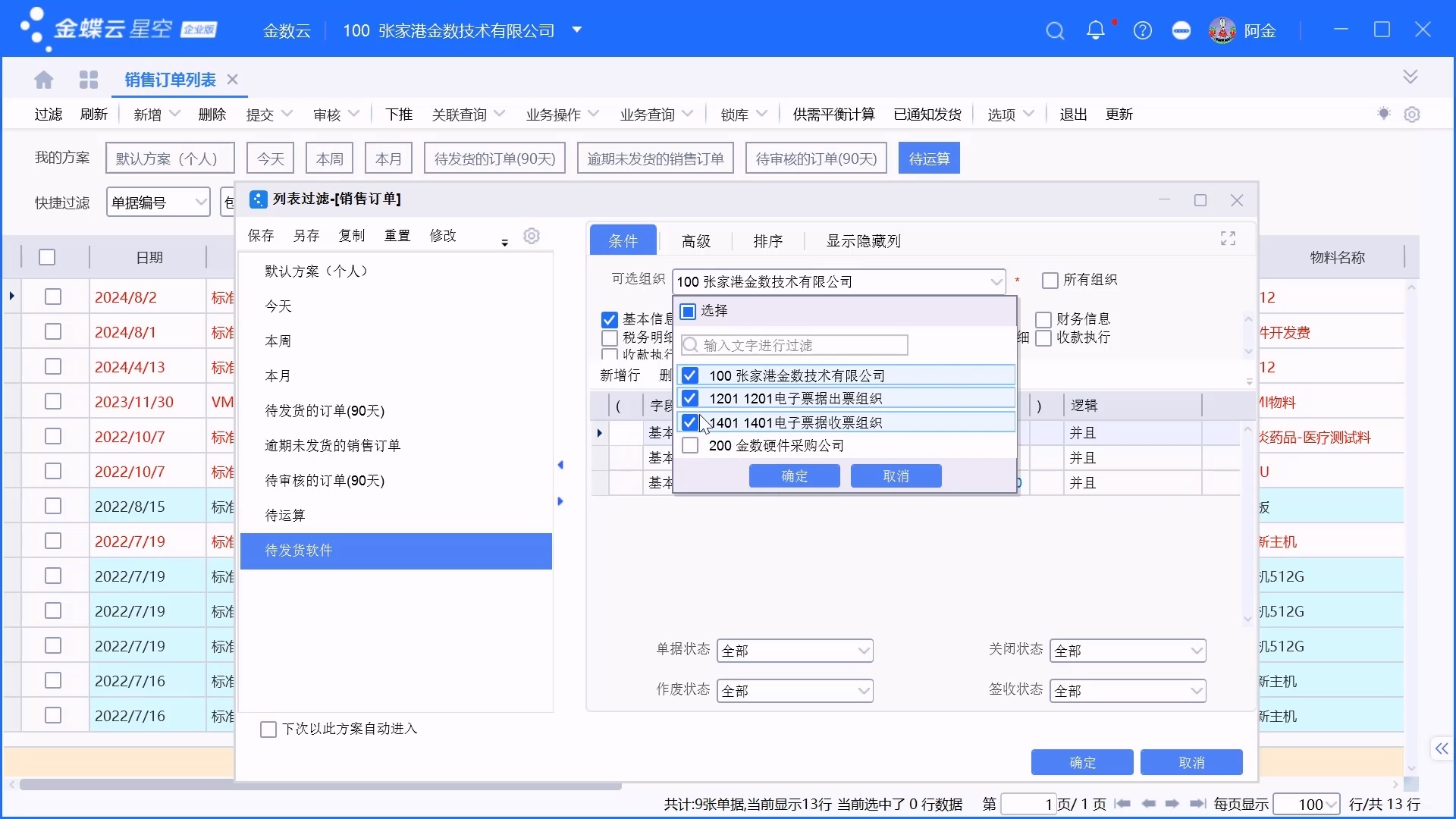This screenshot has height=819, width=1456.
Task: Toggle the 选择 select-all checkbox
Action: tap(688, 312)
